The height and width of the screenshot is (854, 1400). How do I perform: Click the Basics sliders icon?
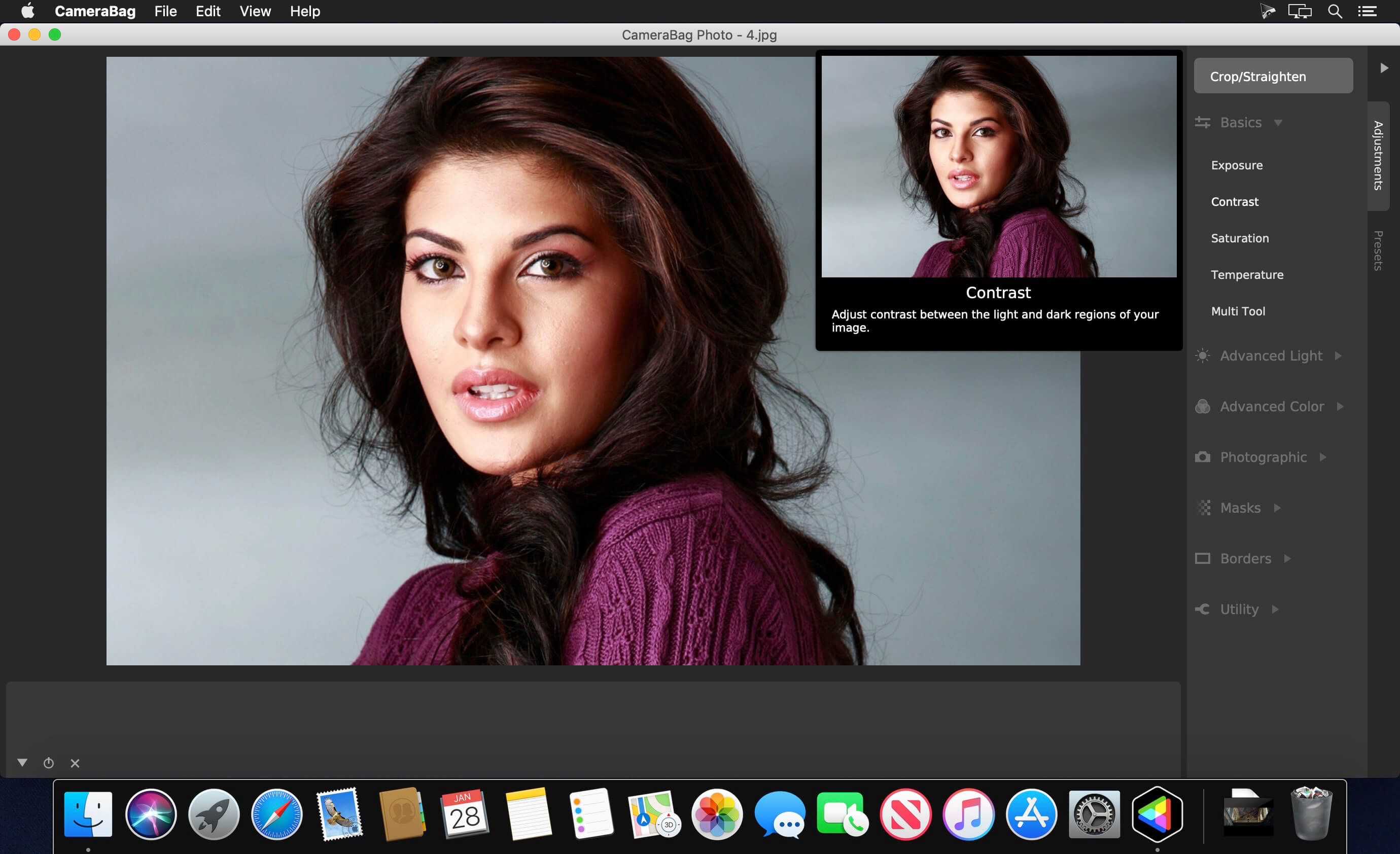point(1202,122)
